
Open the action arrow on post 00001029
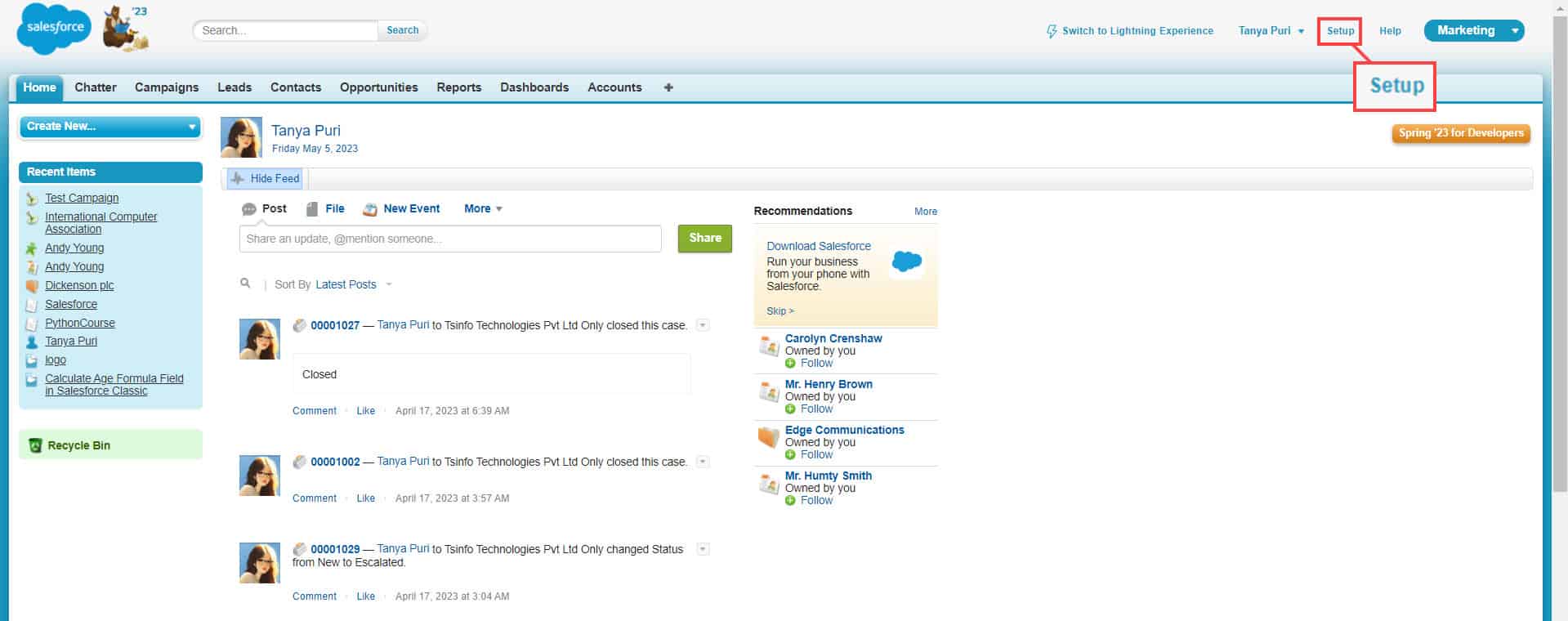pyautogui.click(x=703, y=549)
